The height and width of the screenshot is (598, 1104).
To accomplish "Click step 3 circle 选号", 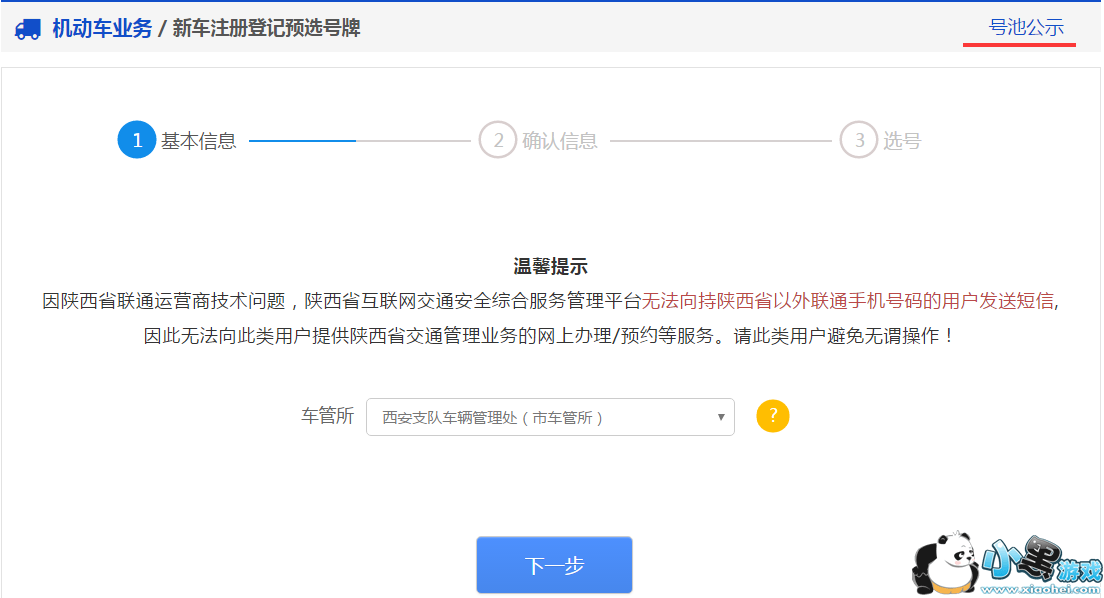I will [859, 140].
